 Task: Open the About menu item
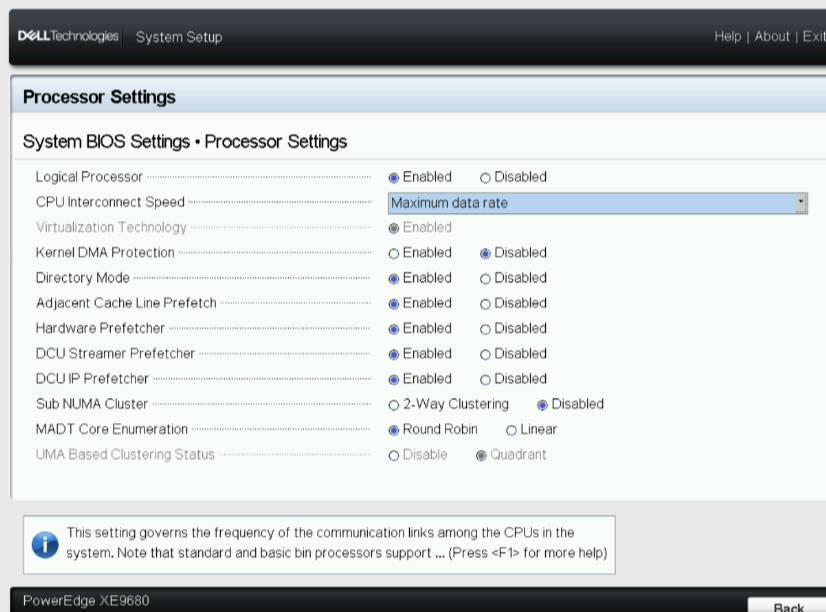point(772,36)
